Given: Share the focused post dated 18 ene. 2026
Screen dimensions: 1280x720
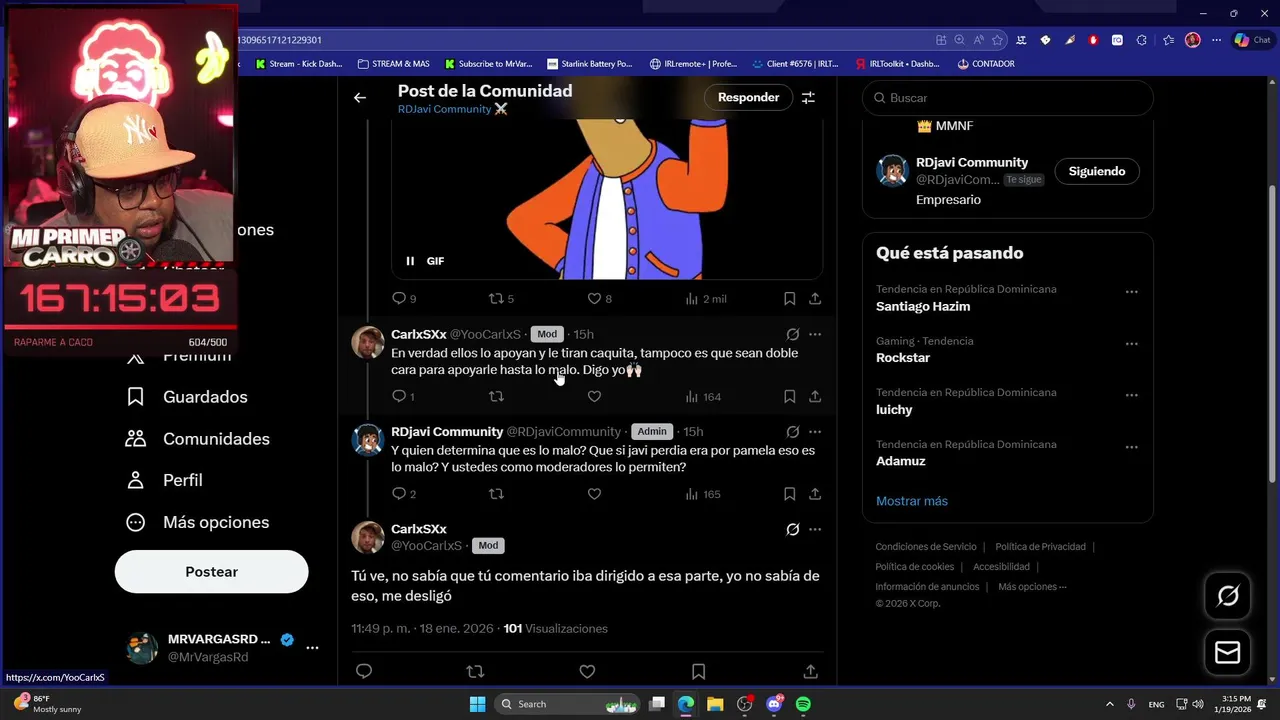Looking at the screenshot, I should (x=811, y=671).
